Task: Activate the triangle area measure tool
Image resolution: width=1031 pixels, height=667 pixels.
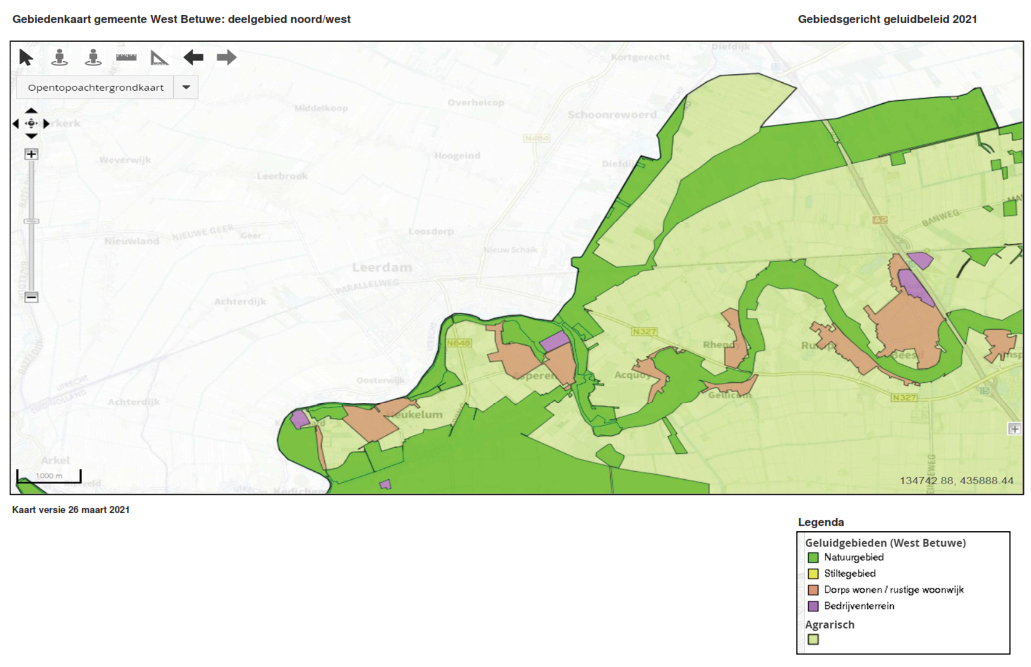Action: tap(159, 58)
